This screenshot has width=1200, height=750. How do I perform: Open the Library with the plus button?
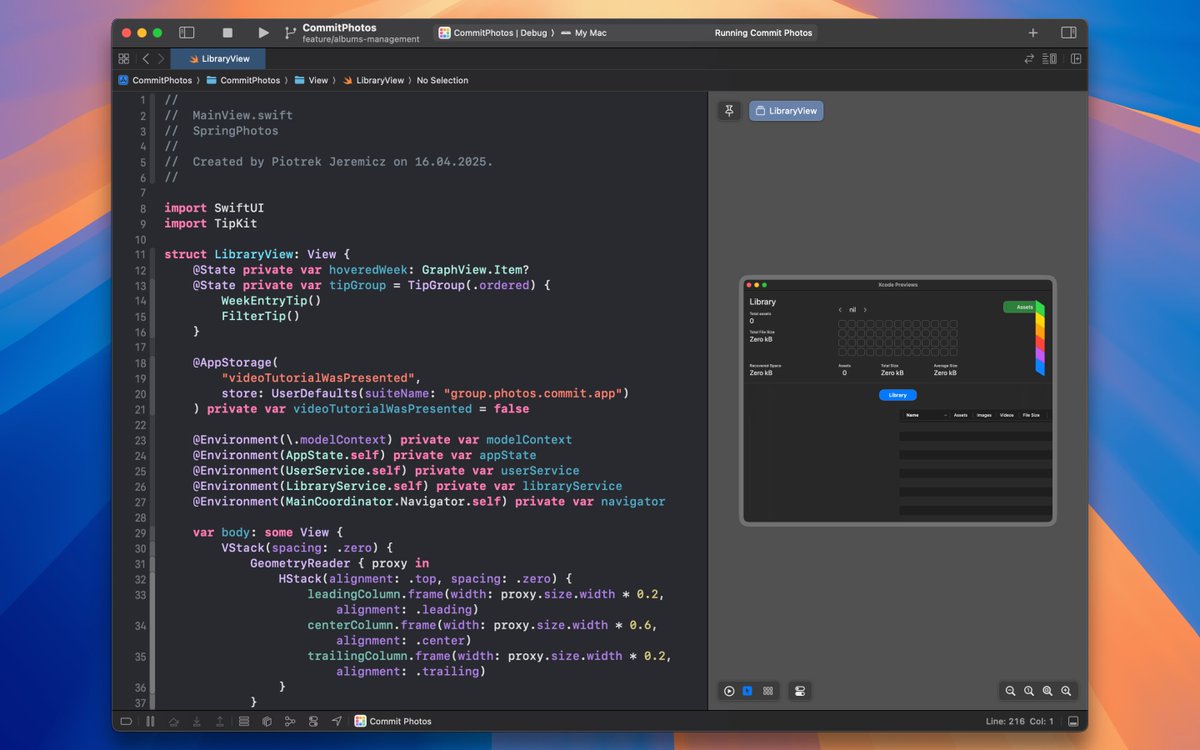1033,33
